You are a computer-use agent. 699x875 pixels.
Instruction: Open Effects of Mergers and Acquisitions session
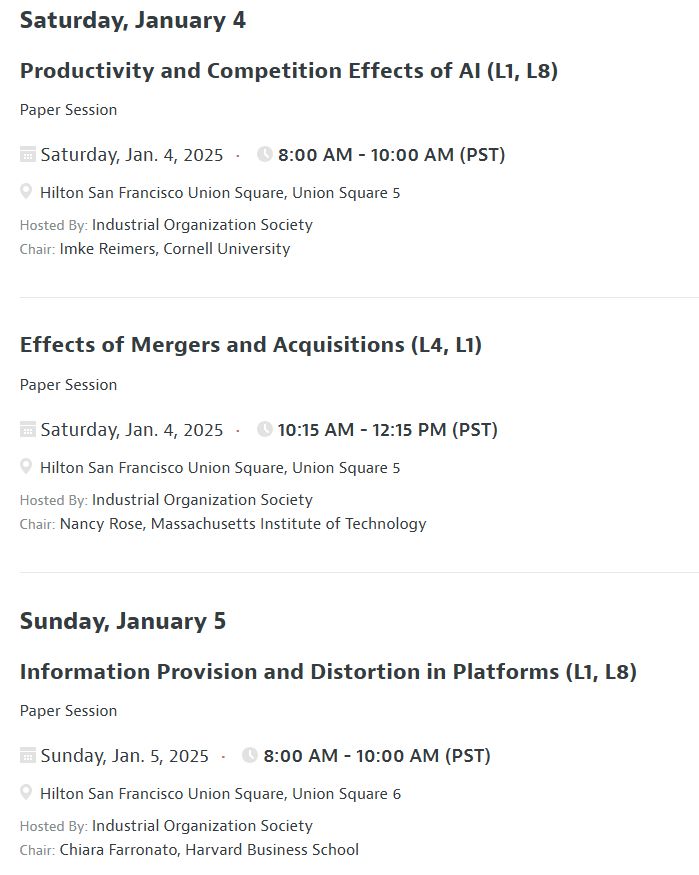click(x=251, y=345)
